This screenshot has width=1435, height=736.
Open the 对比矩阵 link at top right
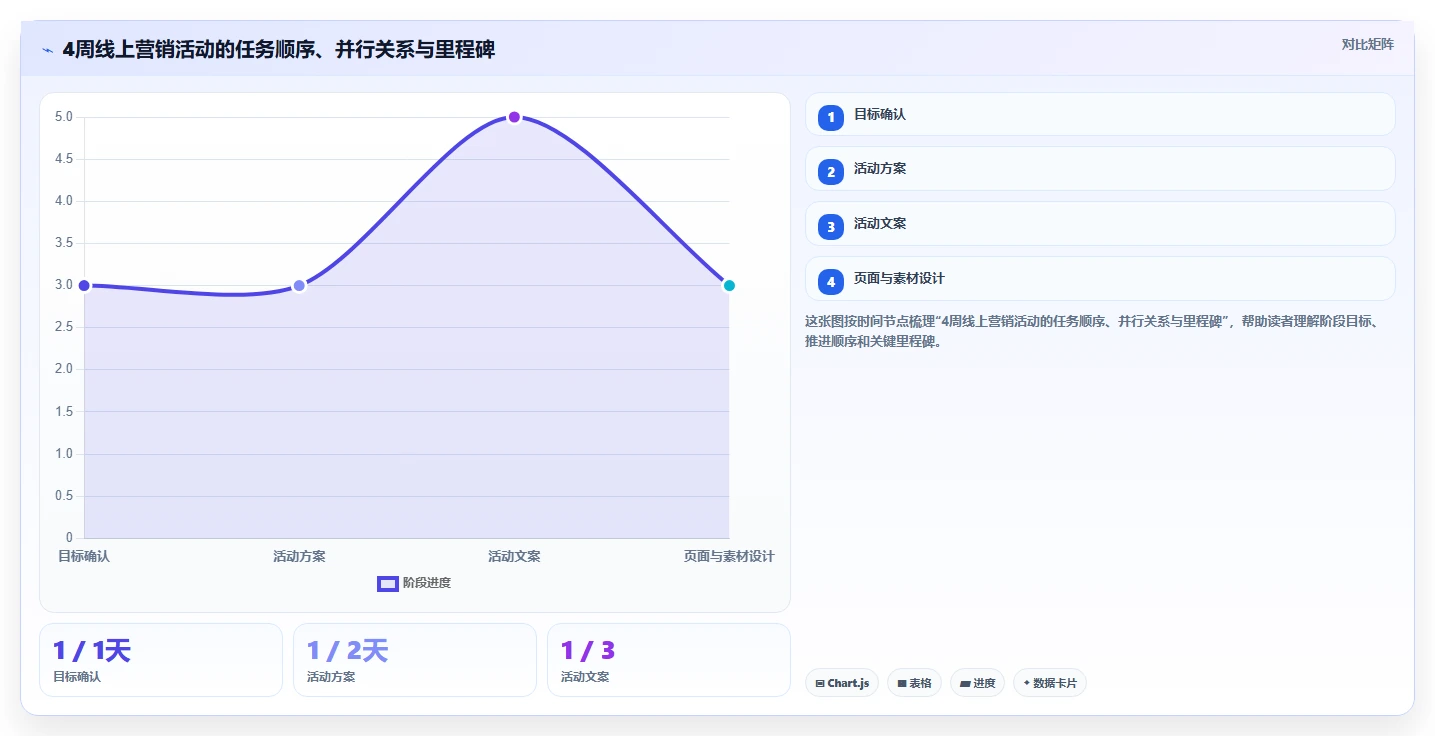[1367, 44]
